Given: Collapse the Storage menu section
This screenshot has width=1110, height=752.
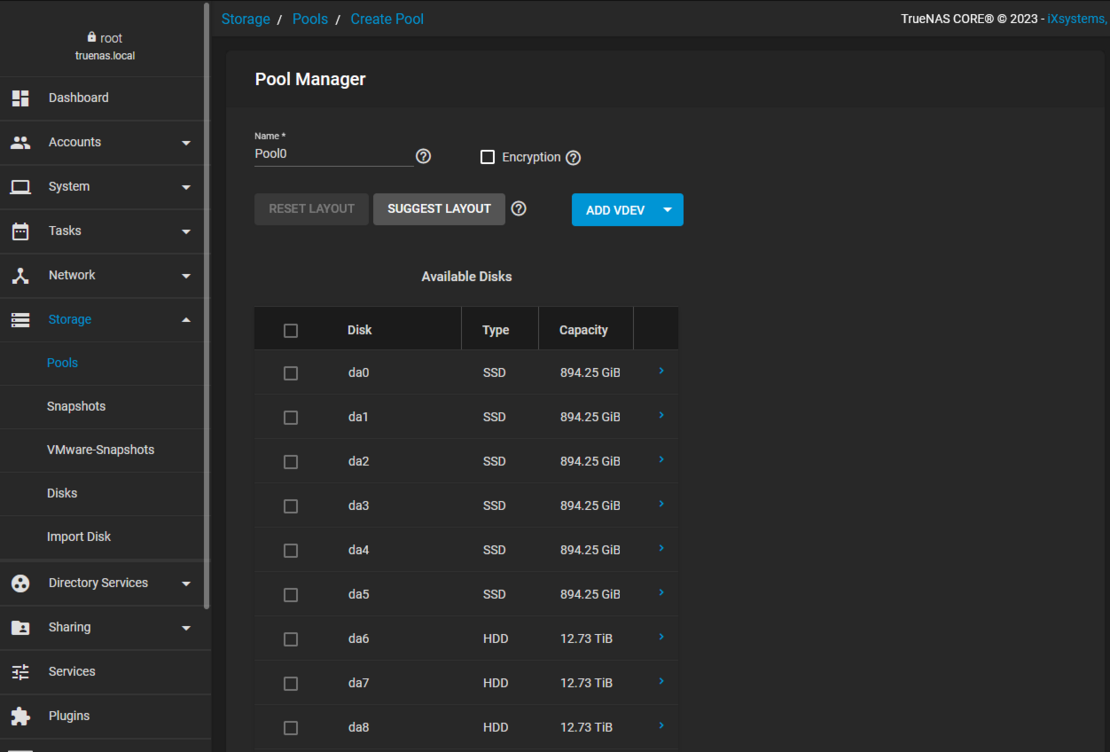Looking at the screenshot, I should coord(186,320).
